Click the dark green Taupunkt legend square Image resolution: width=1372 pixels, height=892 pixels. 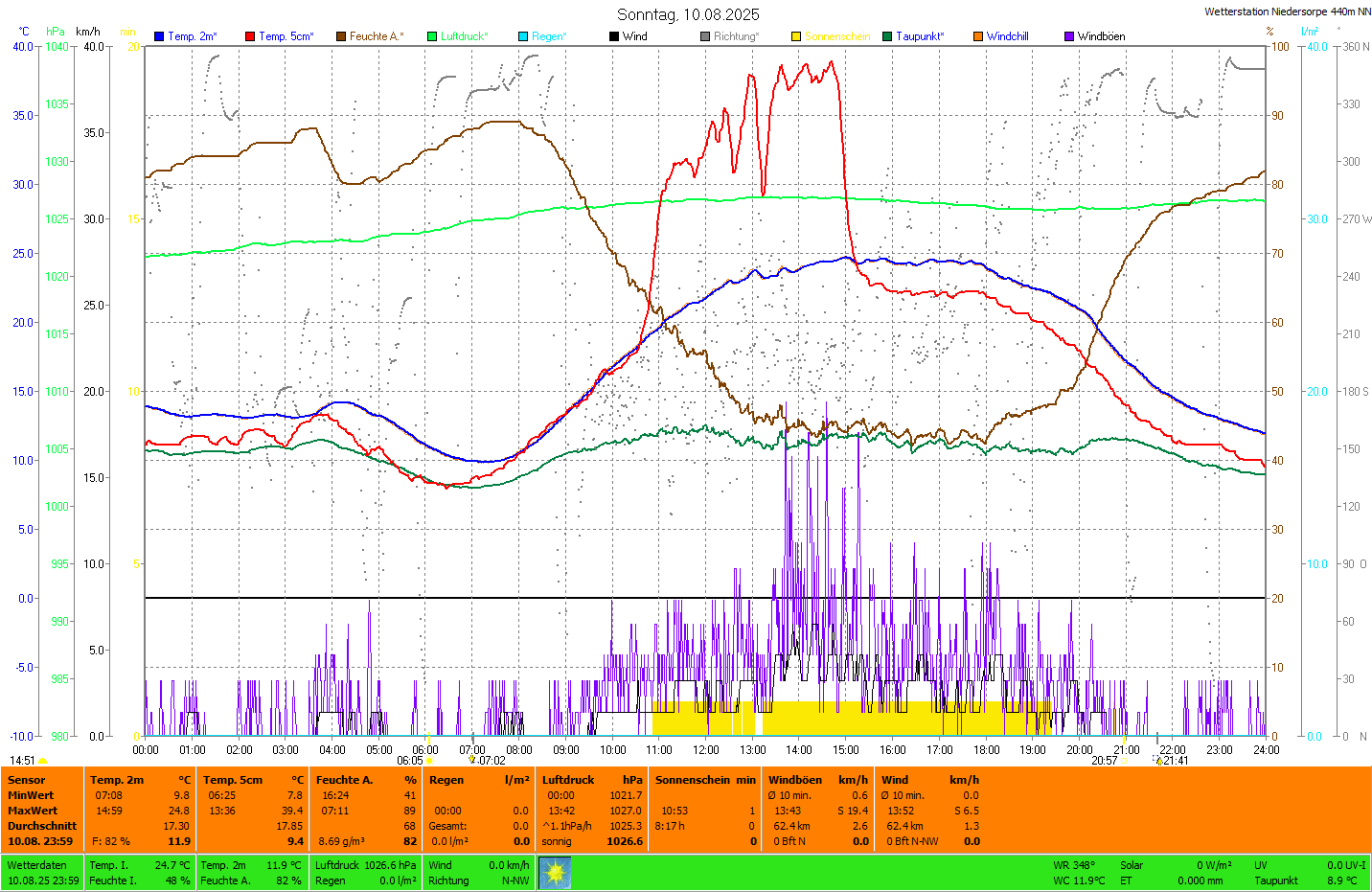point(887,36)
